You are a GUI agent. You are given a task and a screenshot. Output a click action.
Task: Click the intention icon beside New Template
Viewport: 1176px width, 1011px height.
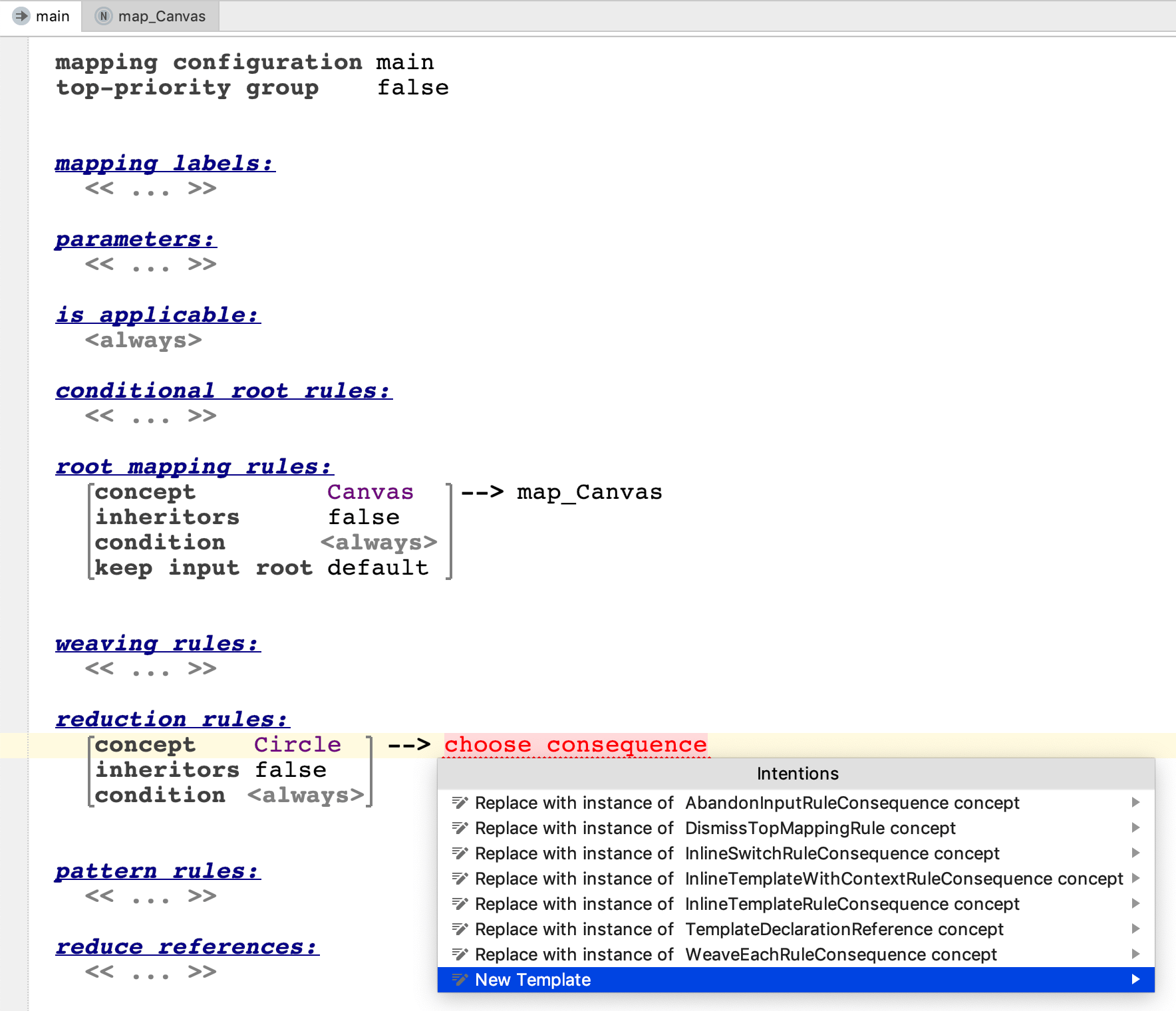coord(460,980)
